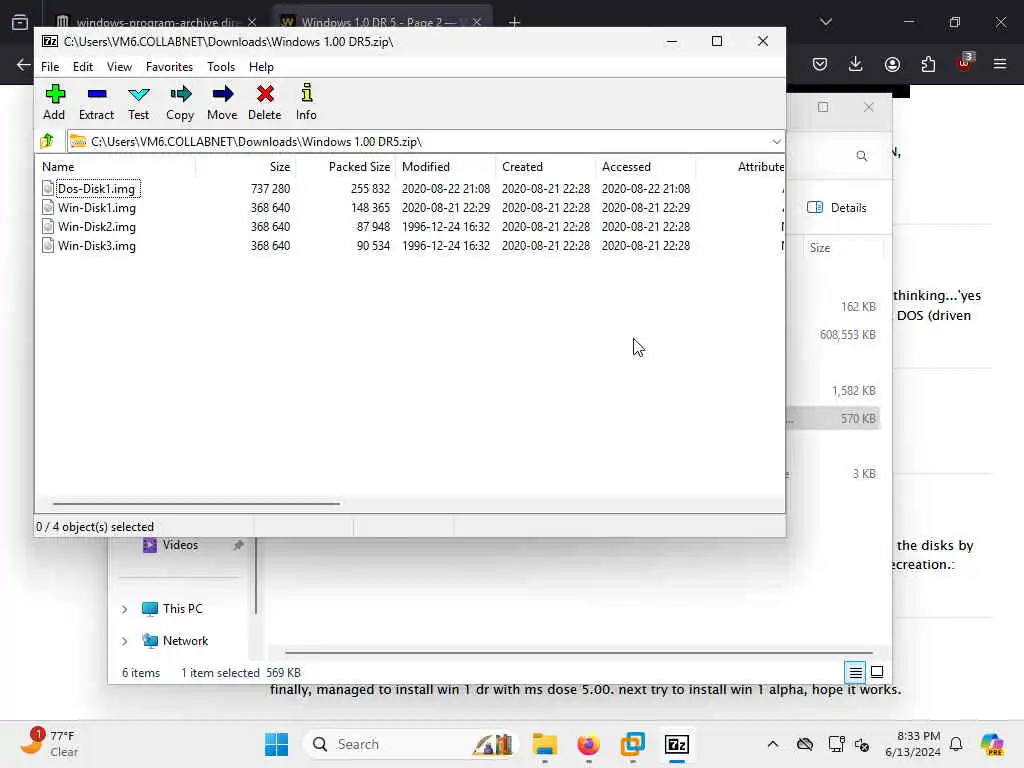Click the Save to Pocket icon
The height and width of the screenshot is (768, 1024).
coord(820,64)
